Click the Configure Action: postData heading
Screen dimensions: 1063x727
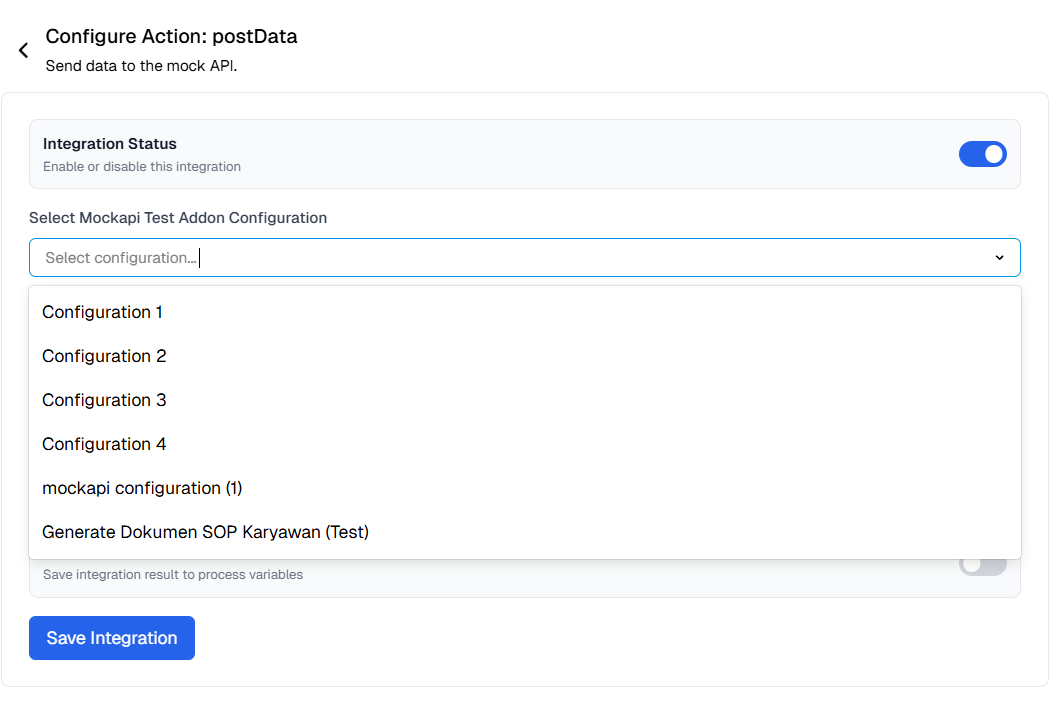(171, 36)
